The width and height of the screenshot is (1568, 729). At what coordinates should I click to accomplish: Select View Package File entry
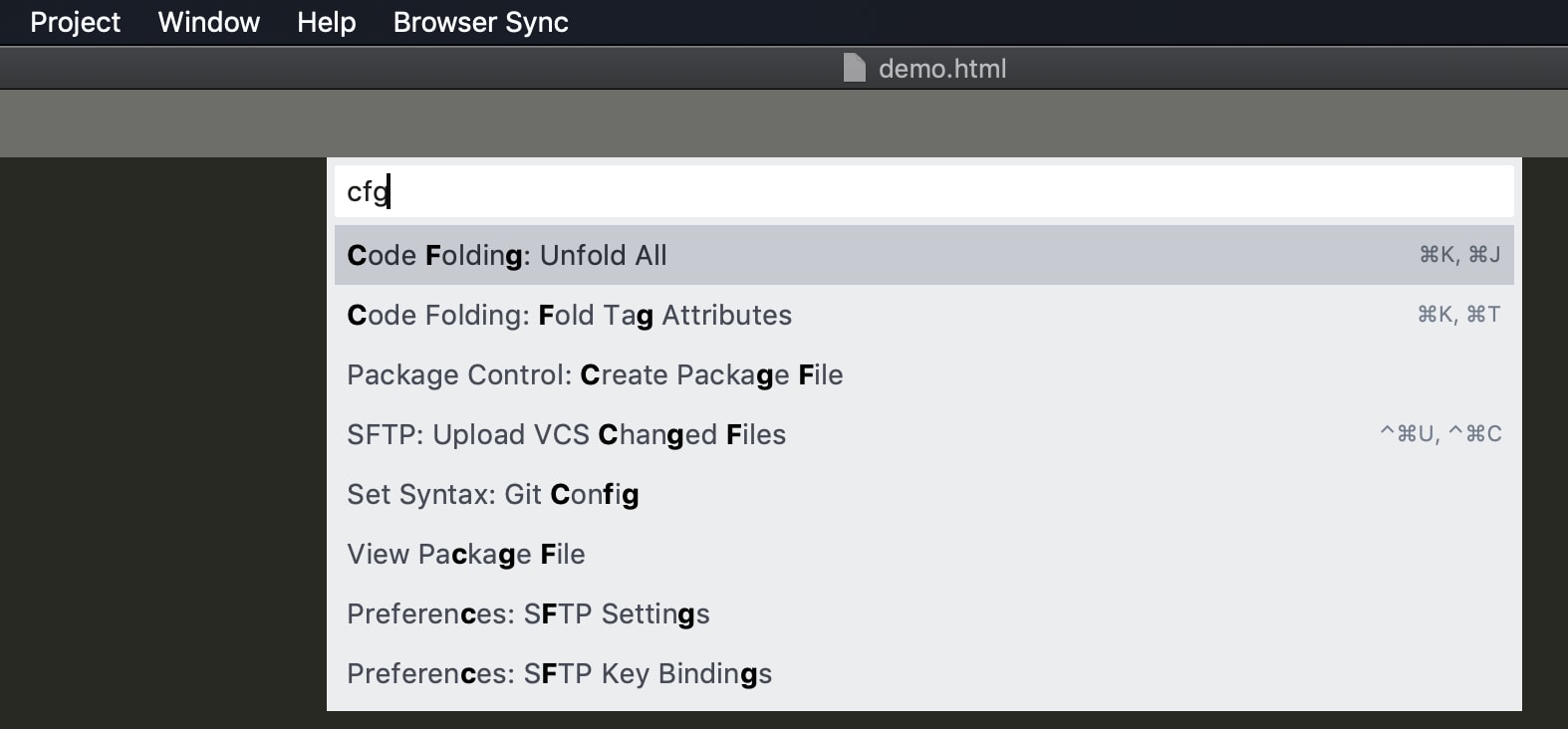(x=923, y=554)
